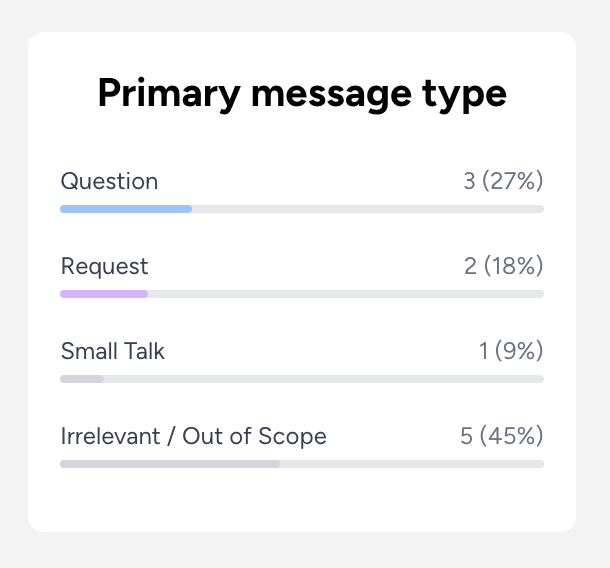Click the Irrelevant / Out of Scope progress bar
The image size is (610, 568).
pos(170,464)
